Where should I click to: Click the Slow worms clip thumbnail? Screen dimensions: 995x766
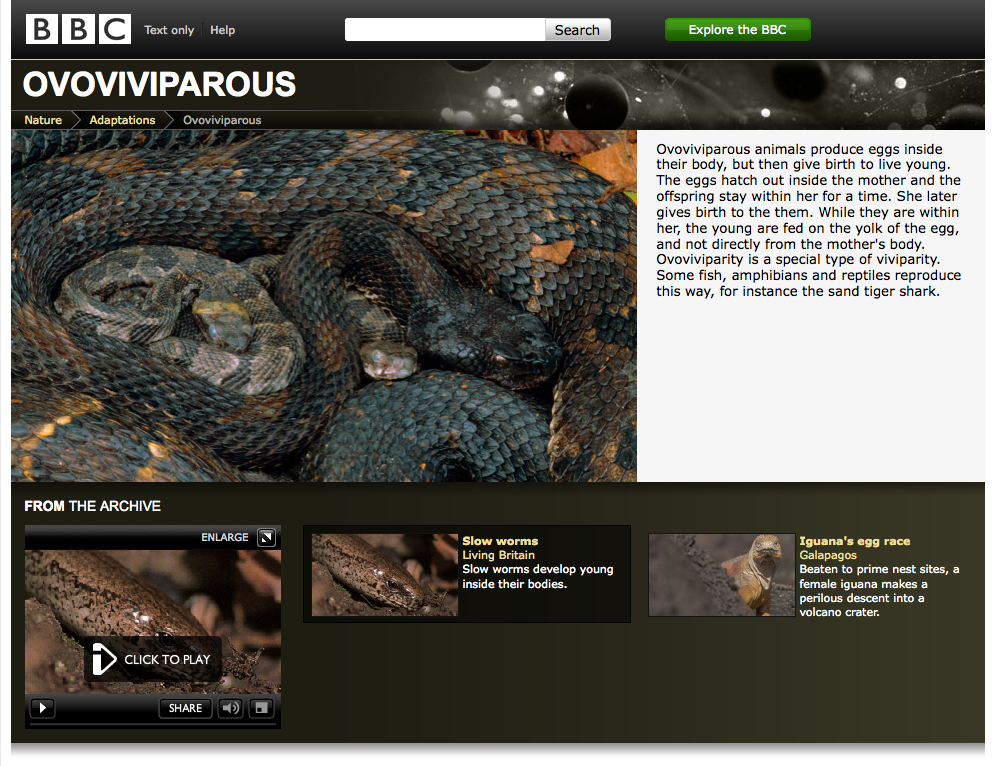point(385,574)
